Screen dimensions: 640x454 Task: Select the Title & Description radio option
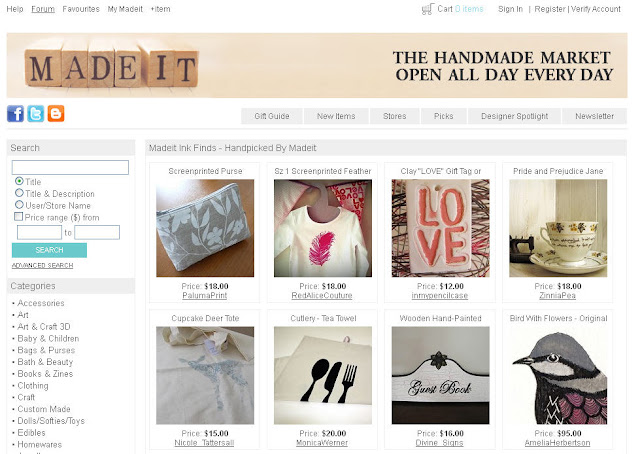pos(19,193)
